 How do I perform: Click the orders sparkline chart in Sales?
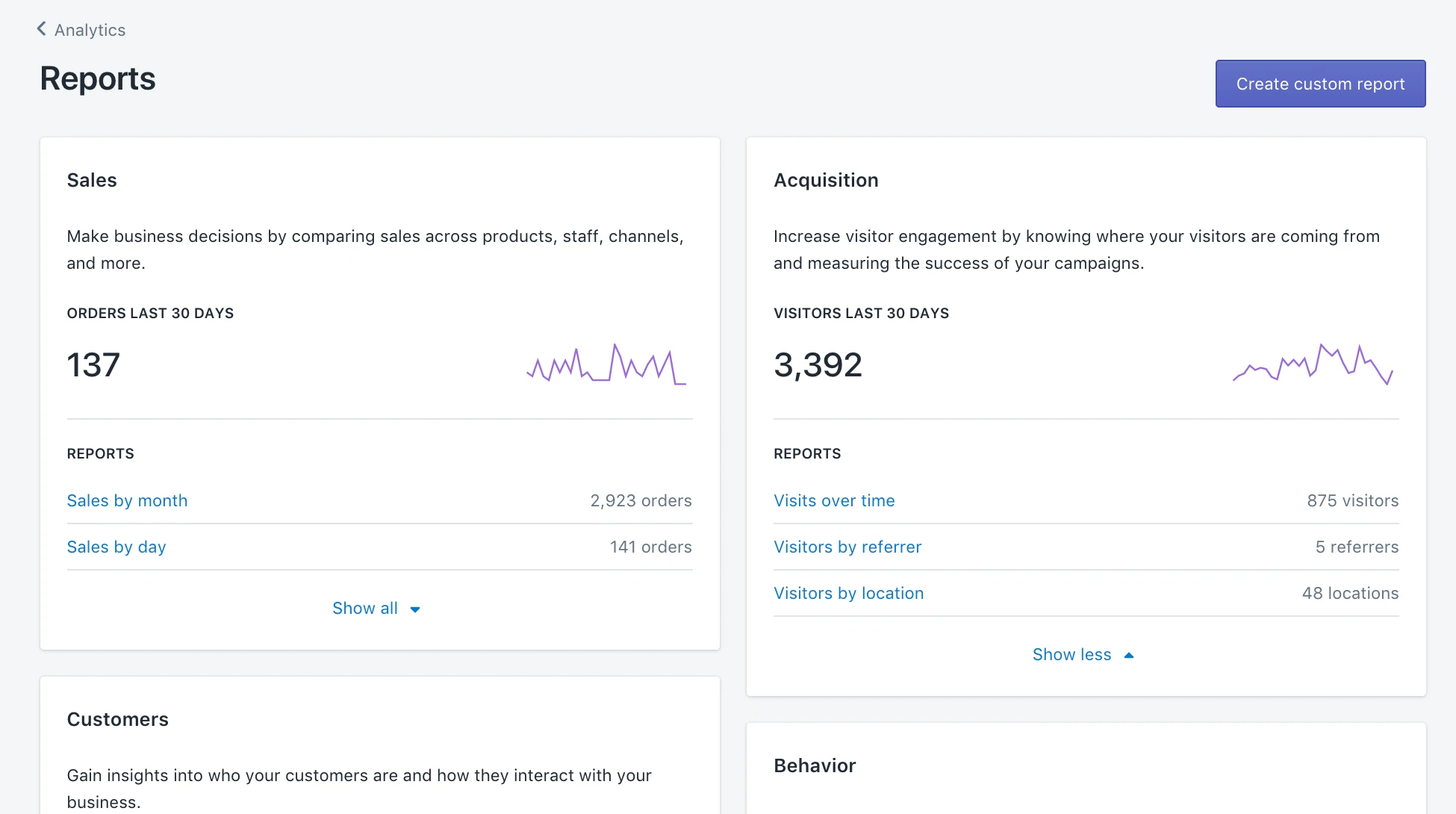tap(606, 364)
